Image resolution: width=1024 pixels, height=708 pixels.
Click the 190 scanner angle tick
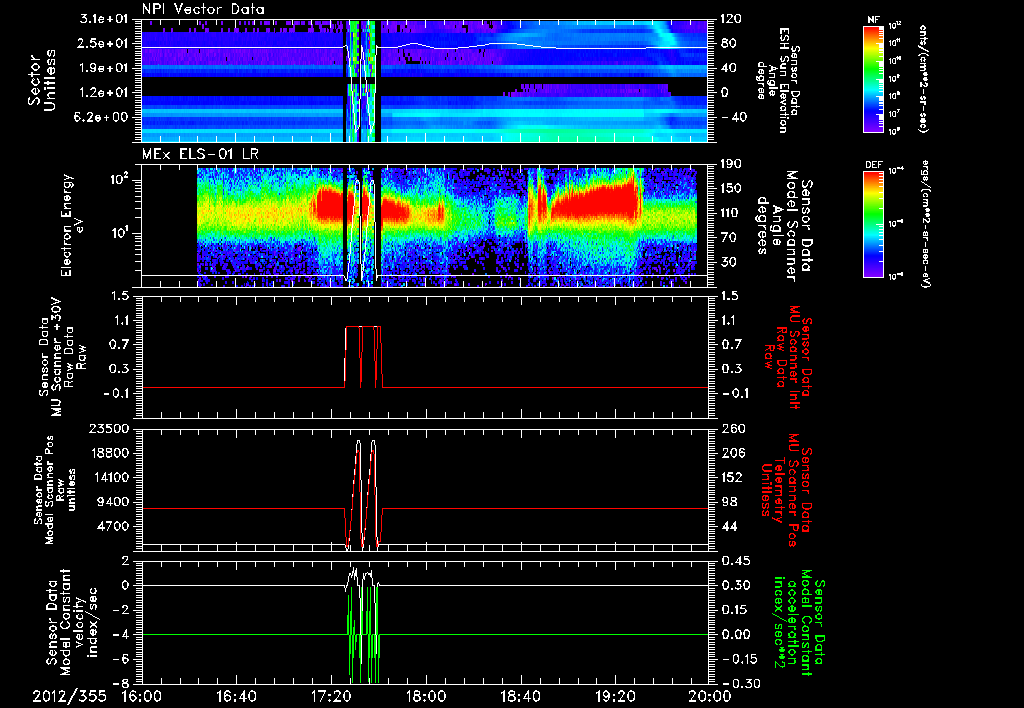tap(731, 164)
